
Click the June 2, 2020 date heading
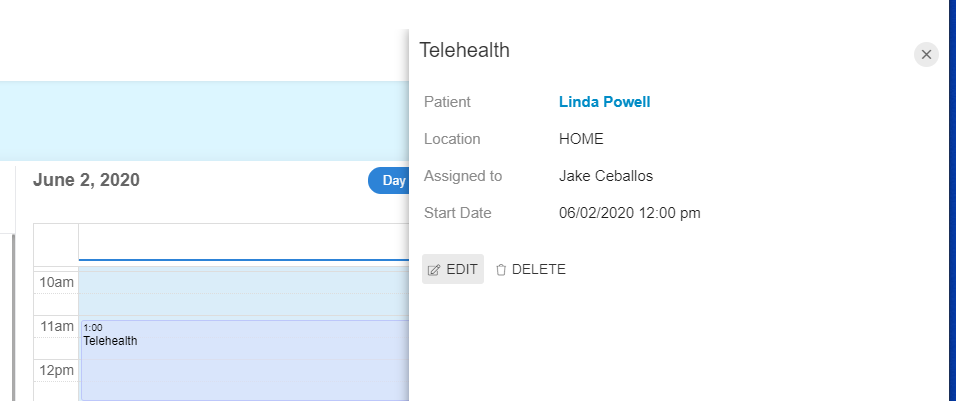86,180
